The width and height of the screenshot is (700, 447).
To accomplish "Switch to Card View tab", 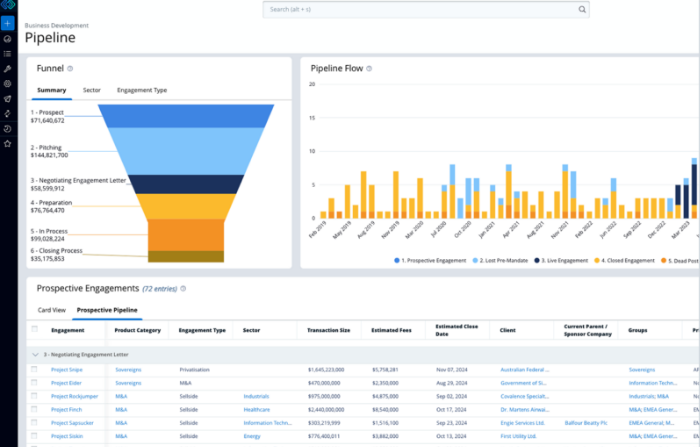I will (51, 310).
